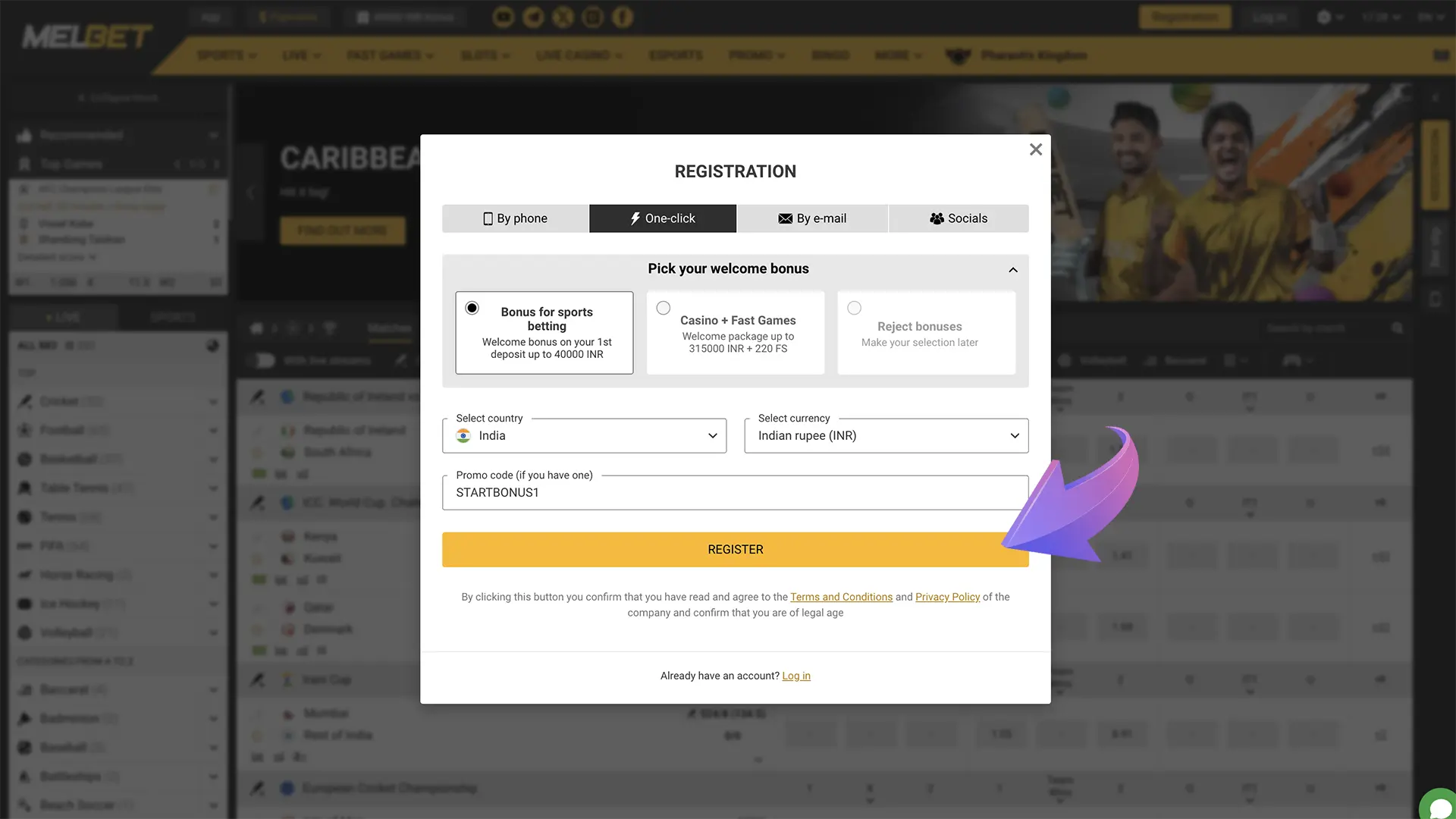Select the Reject bonuses option
Image resolution: width=1456 pixels, height=819 pixels.
pyautogui.click(x=854, y=307)
